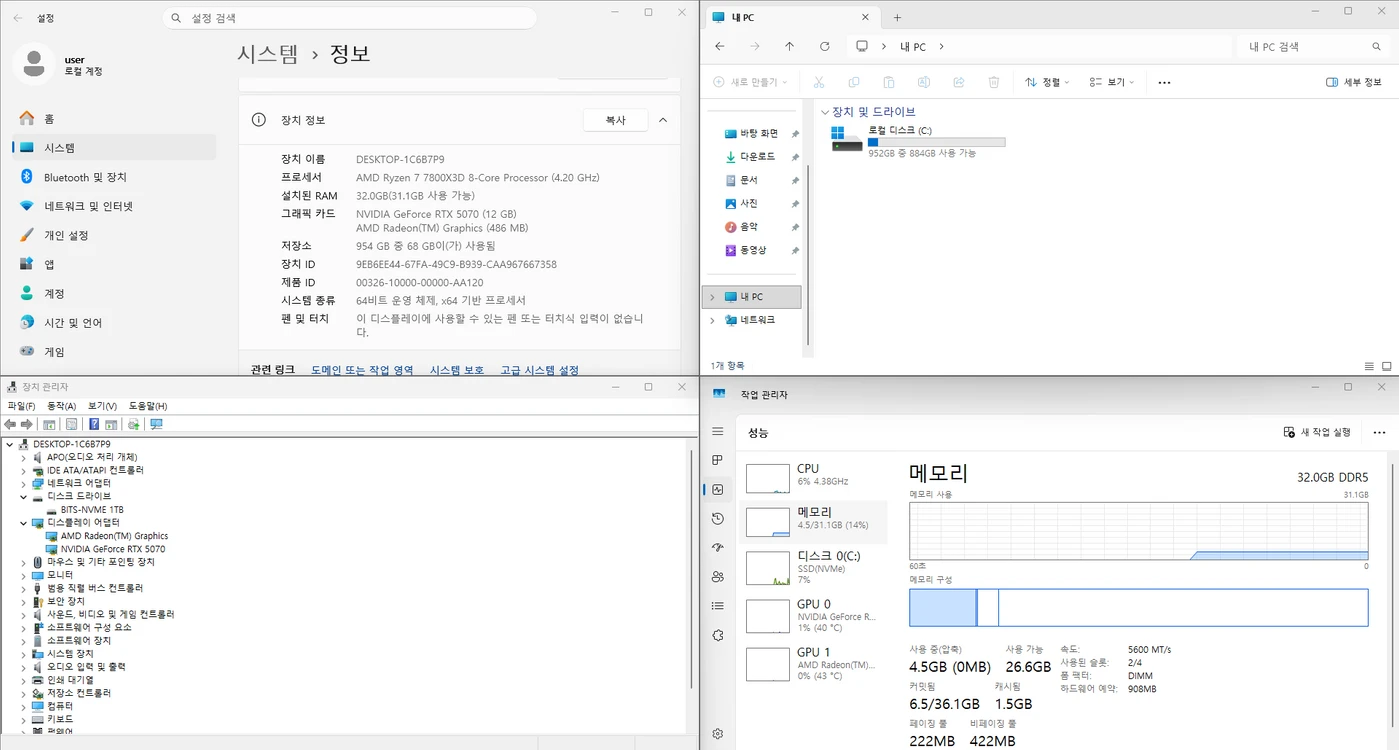Click the 내 PC 검색 search field
The image size is (1399, 750).
[1314, 47]
